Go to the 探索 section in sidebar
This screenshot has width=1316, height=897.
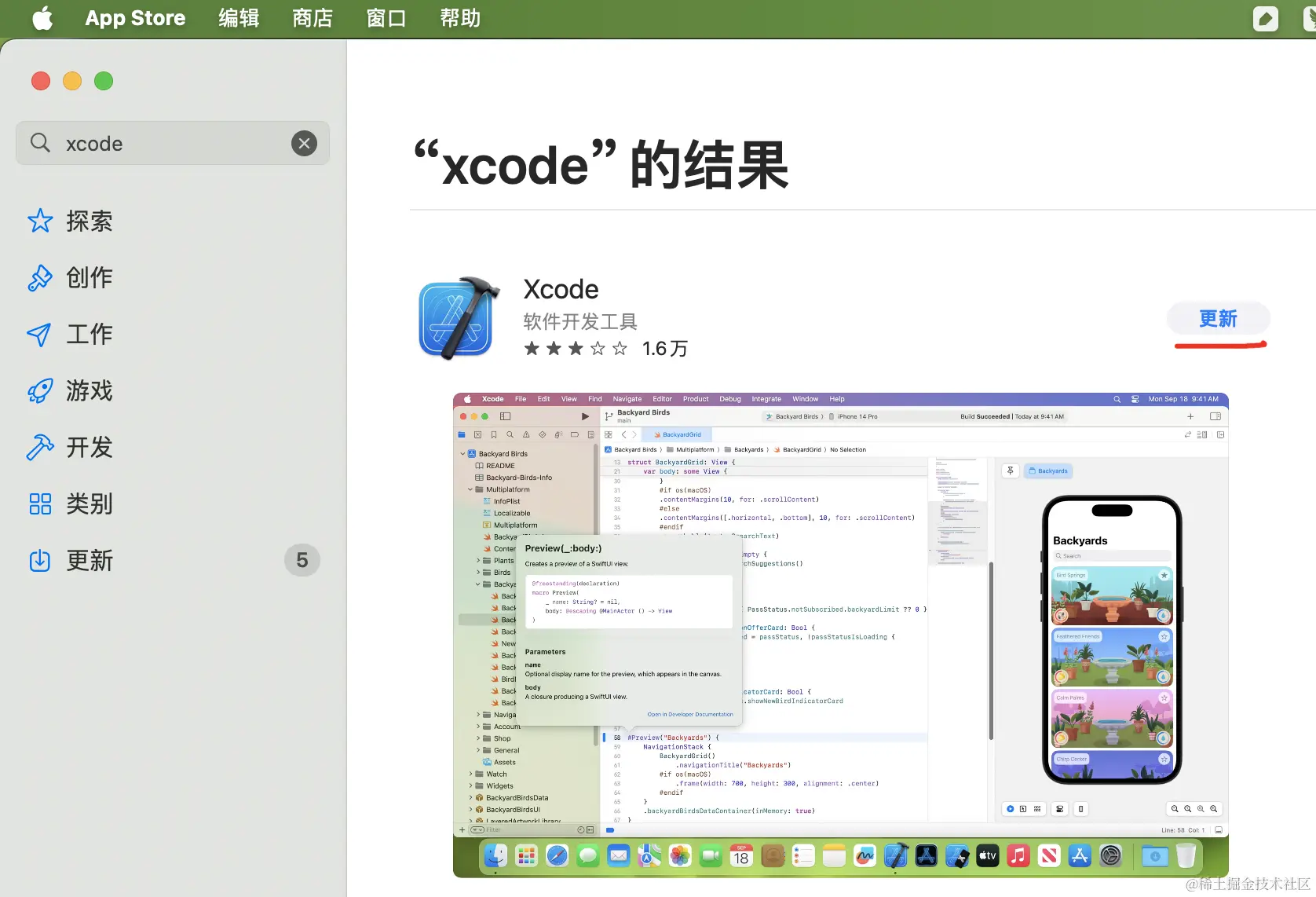173,221
